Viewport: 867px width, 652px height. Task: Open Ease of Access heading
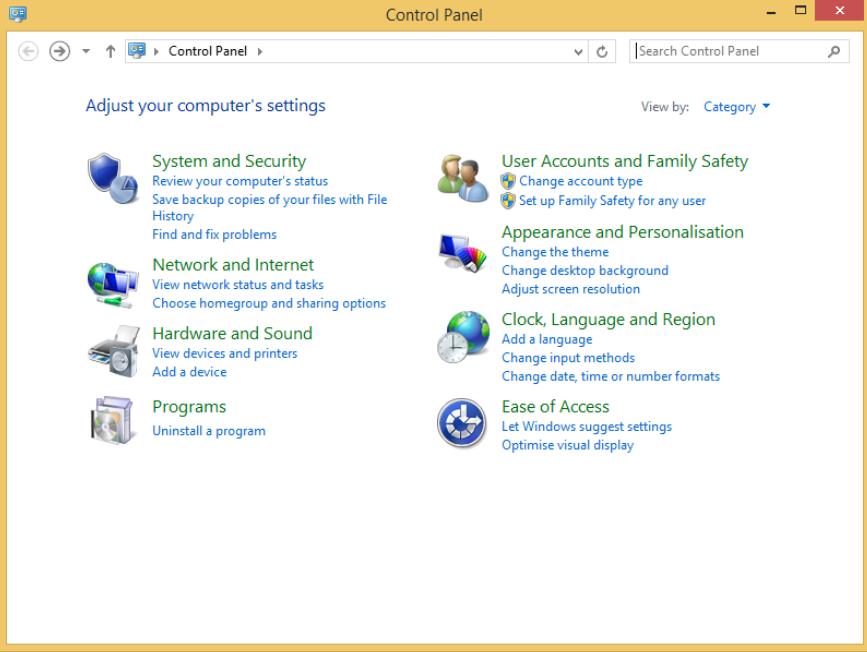click(x=555, y=407)
